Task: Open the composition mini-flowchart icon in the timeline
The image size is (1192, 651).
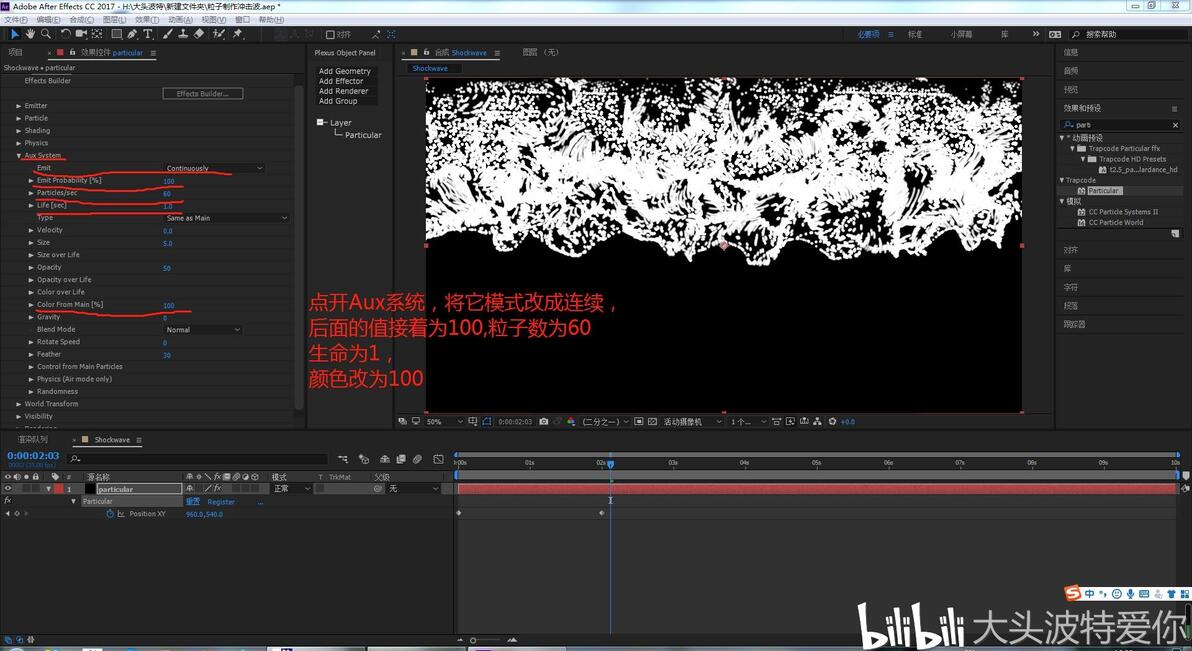Action: pos(343,459)
